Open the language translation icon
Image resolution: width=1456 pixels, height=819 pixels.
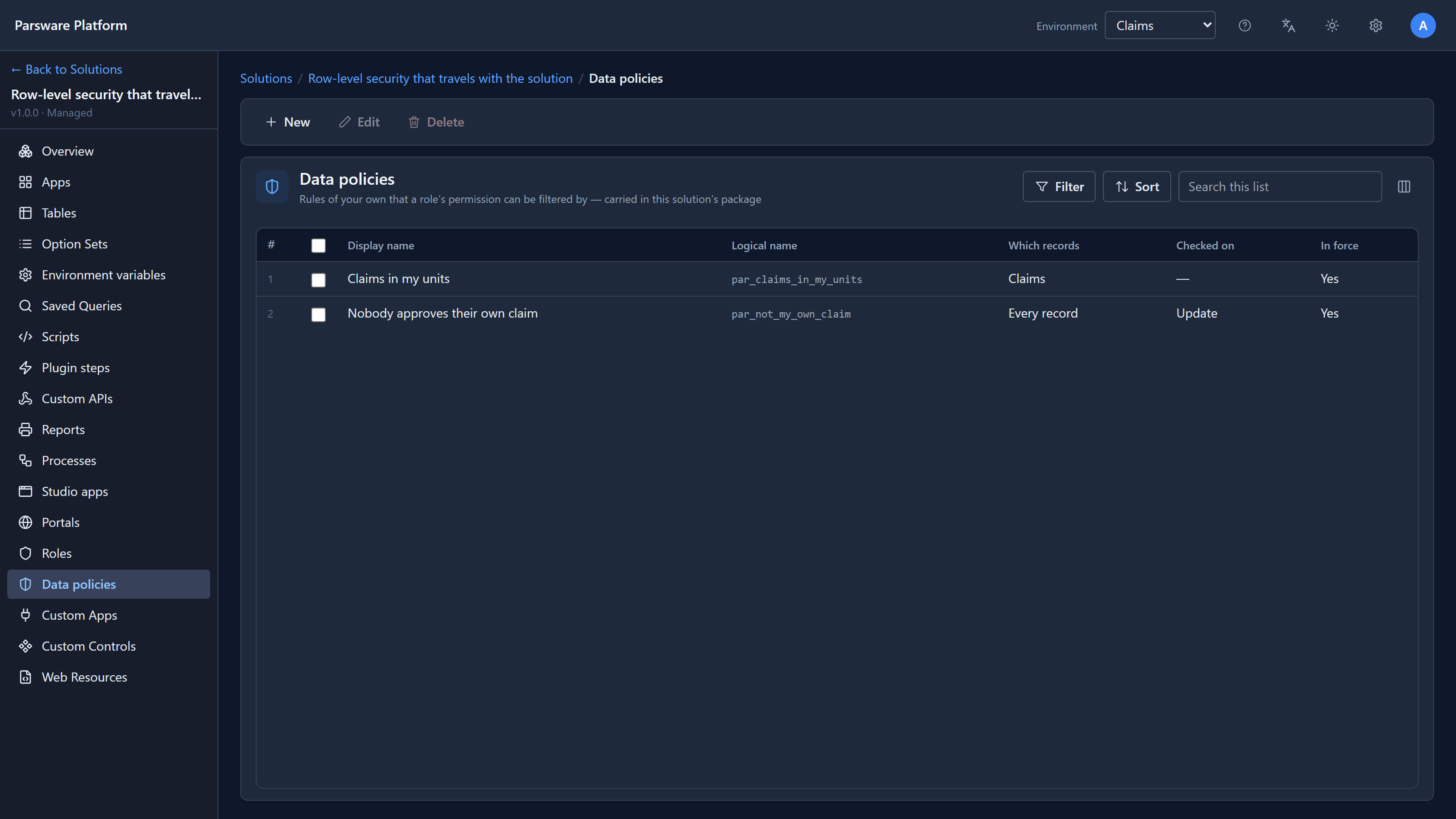click(x=1288, y=25)
